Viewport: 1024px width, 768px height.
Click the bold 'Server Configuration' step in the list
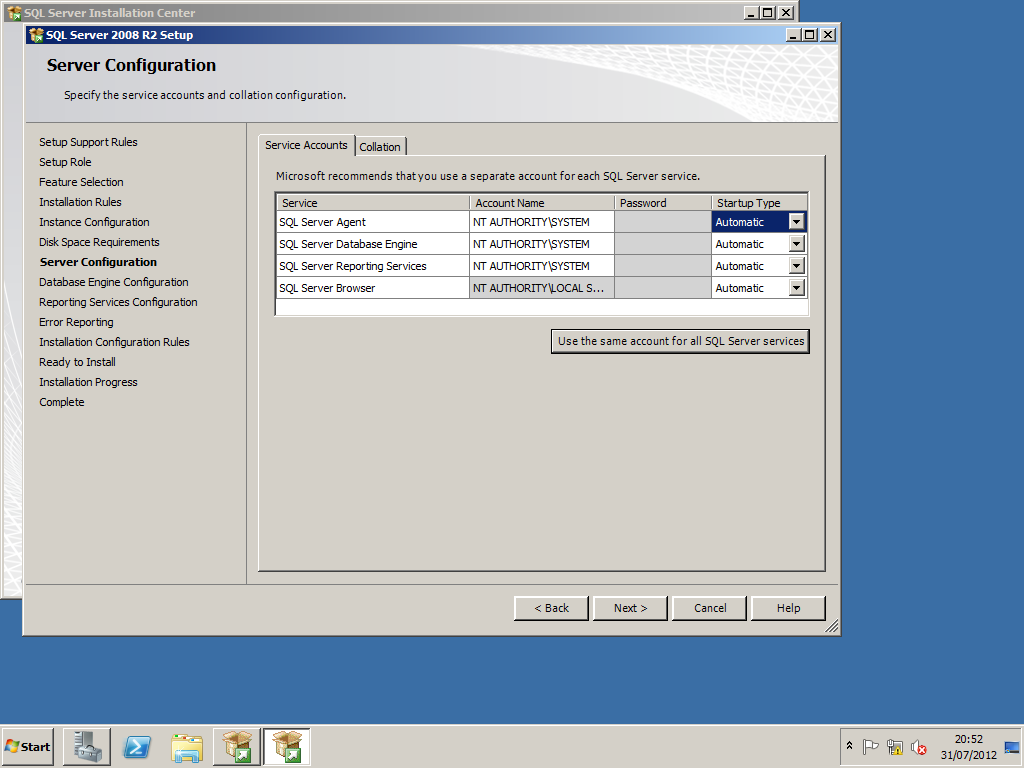(98, 262)
